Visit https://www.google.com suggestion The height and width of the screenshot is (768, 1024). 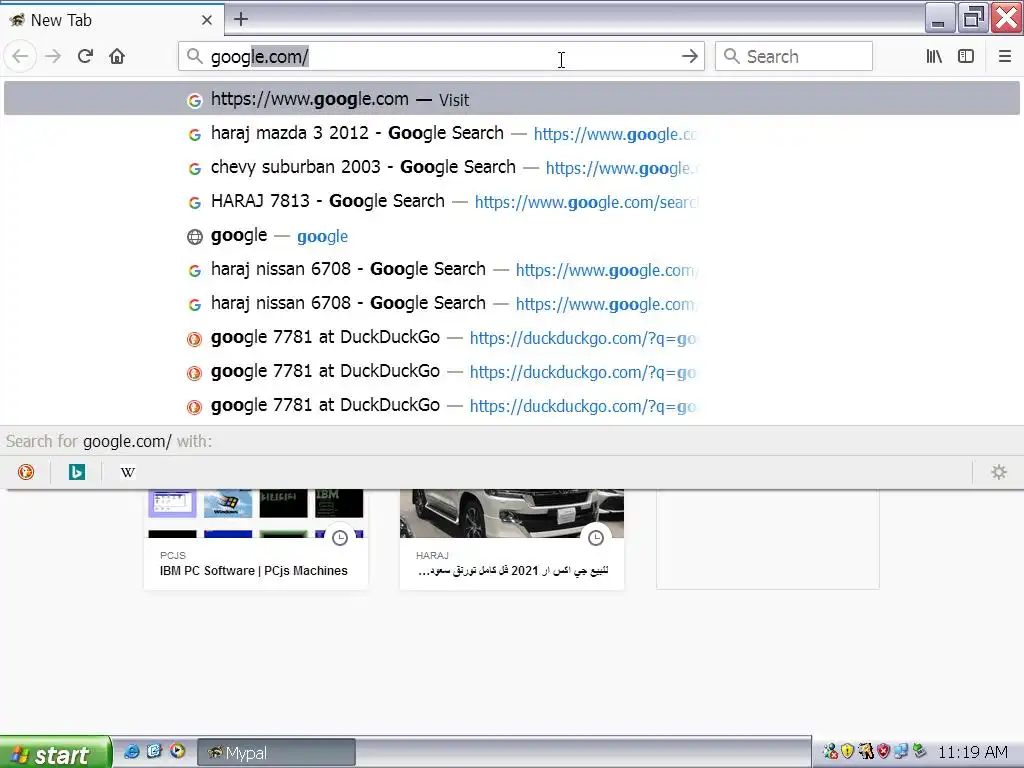[x=512, y=99]
